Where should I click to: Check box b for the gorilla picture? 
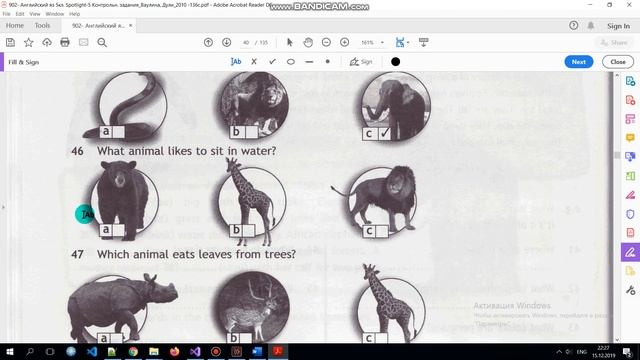click(251, 132)
